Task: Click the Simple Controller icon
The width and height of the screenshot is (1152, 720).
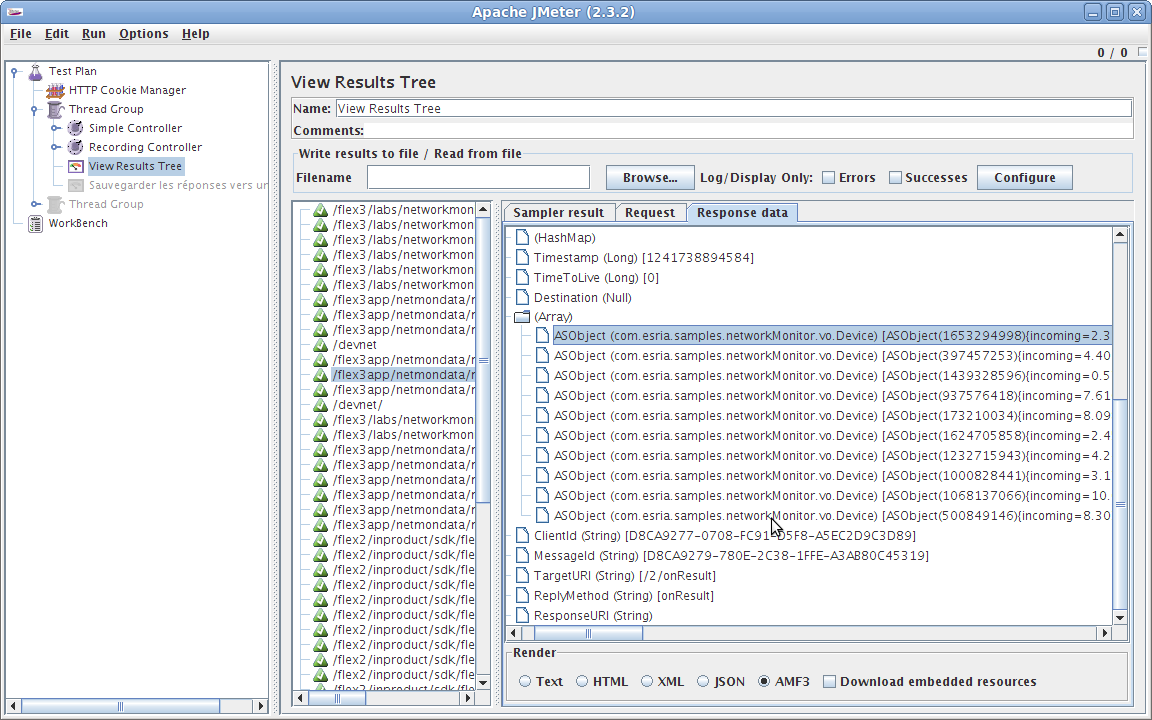Action: pos(75,128)
